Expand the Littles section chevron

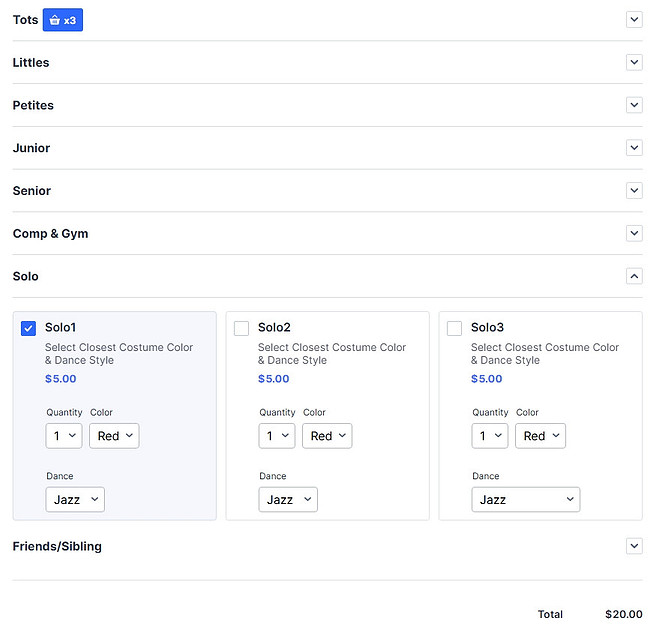[x=634, y=62]
